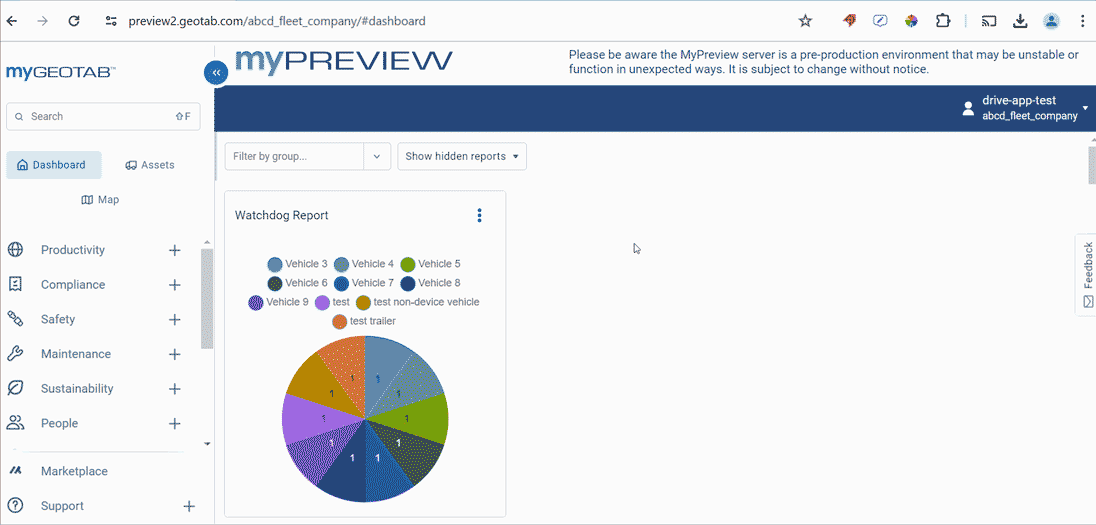The image size is (1096, 525).
Task: Open the Map tab
Action: click(x=100, y=200)
